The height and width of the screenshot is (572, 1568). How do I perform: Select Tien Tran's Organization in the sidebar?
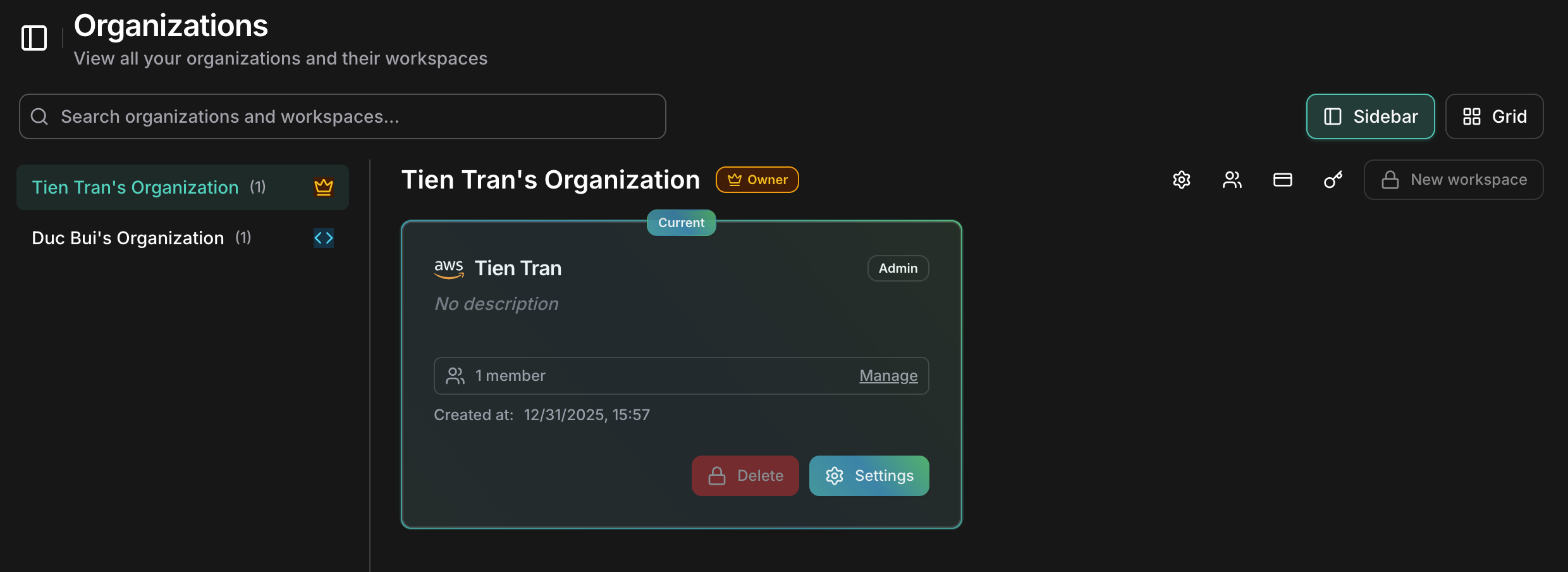tap(135, 187)
